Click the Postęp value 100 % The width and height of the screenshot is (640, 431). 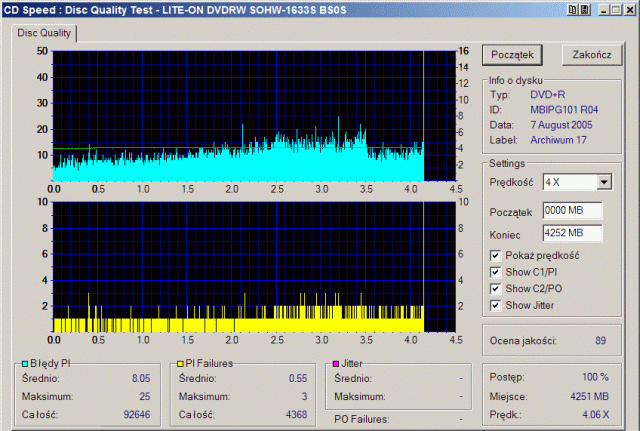pos(595,377)
